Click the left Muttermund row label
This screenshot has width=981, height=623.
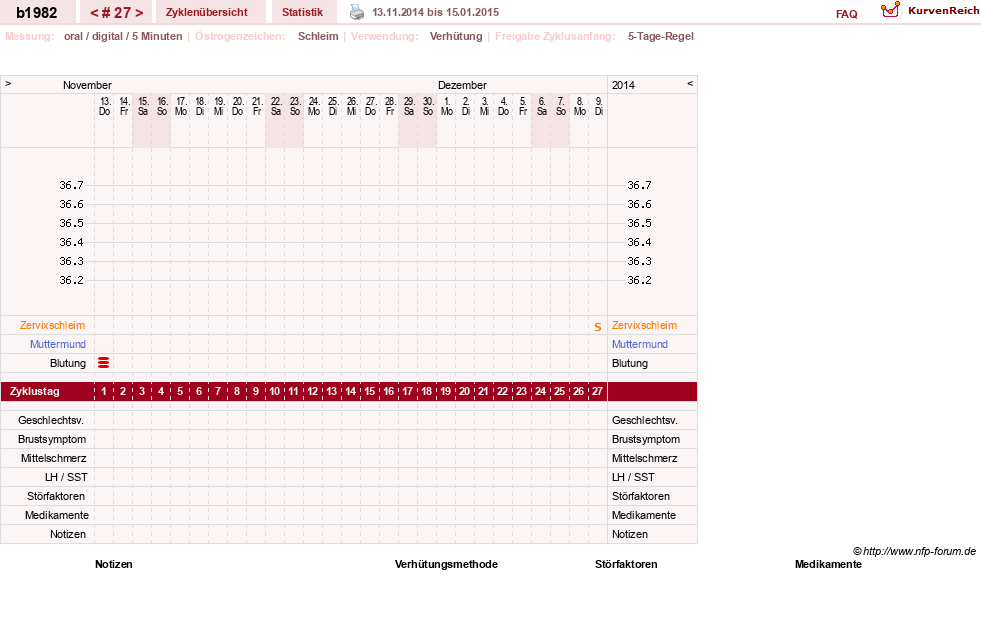pos(58,344)
